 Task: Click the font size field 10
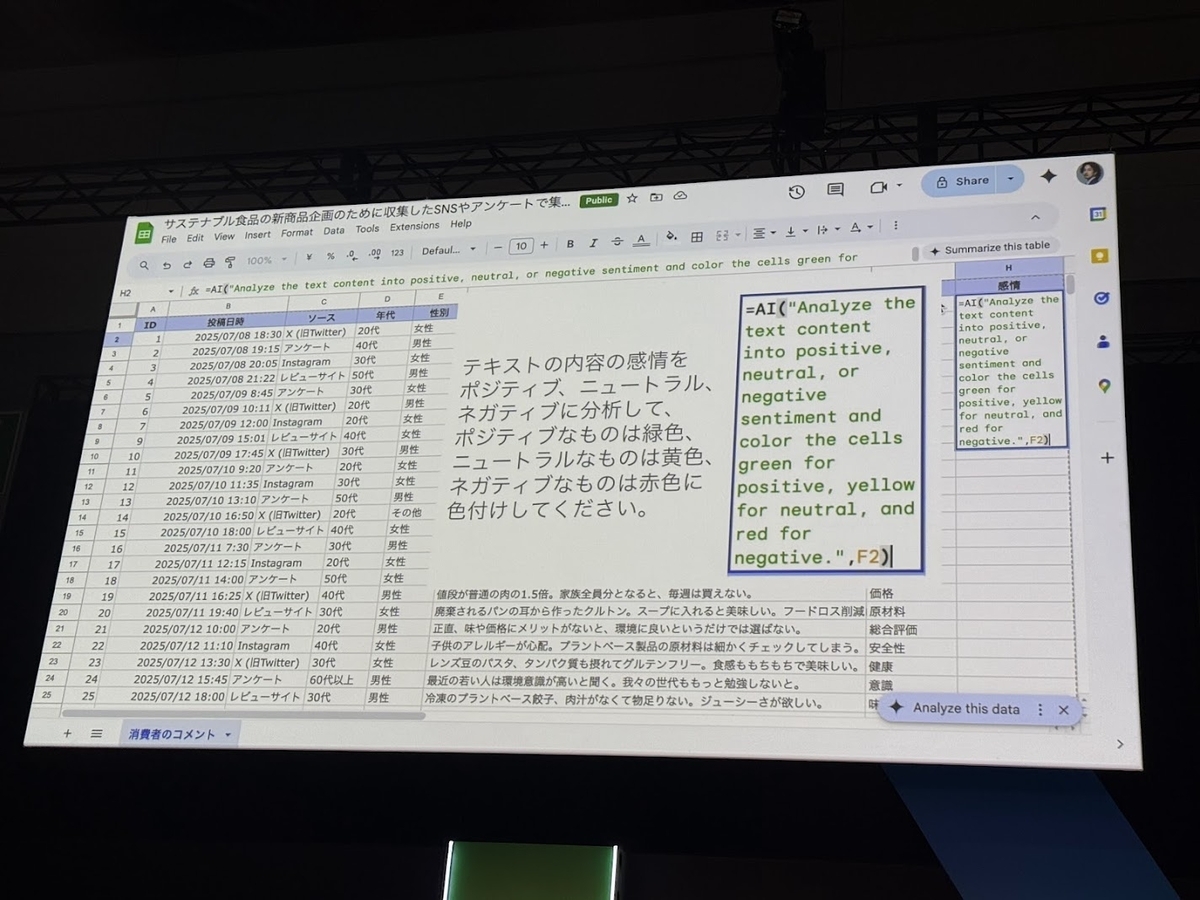coord(520,246)
